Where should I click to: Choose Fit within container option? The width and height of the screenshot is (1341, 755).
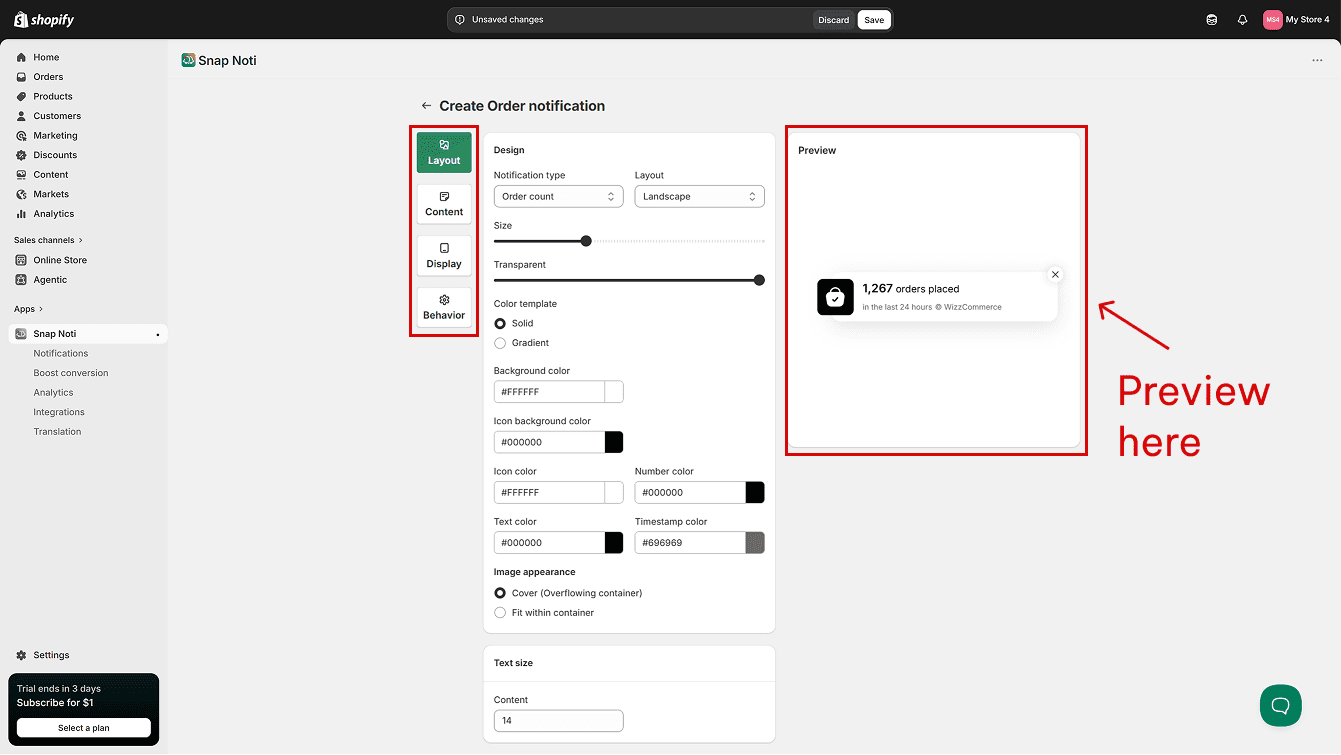(x=500, y=613)
